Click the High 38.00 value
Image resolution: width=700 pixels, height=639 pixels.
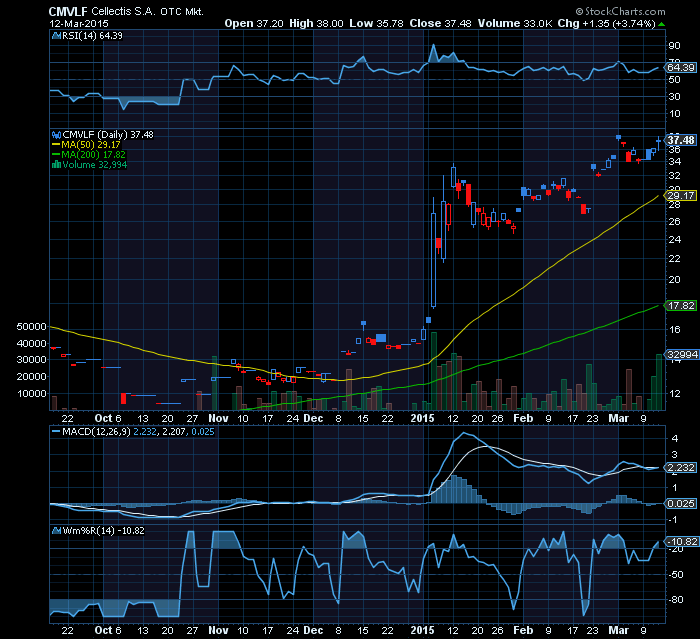coord(316,23)
